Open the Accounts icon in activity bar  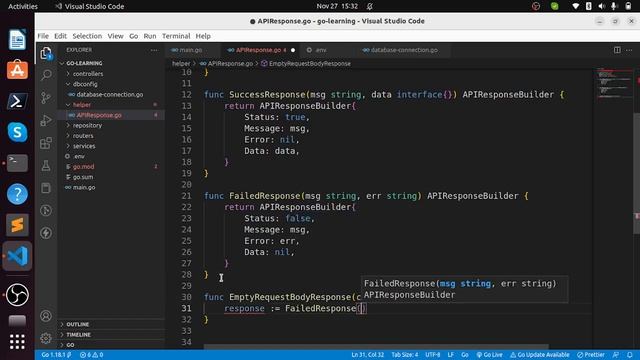point(46,316)
